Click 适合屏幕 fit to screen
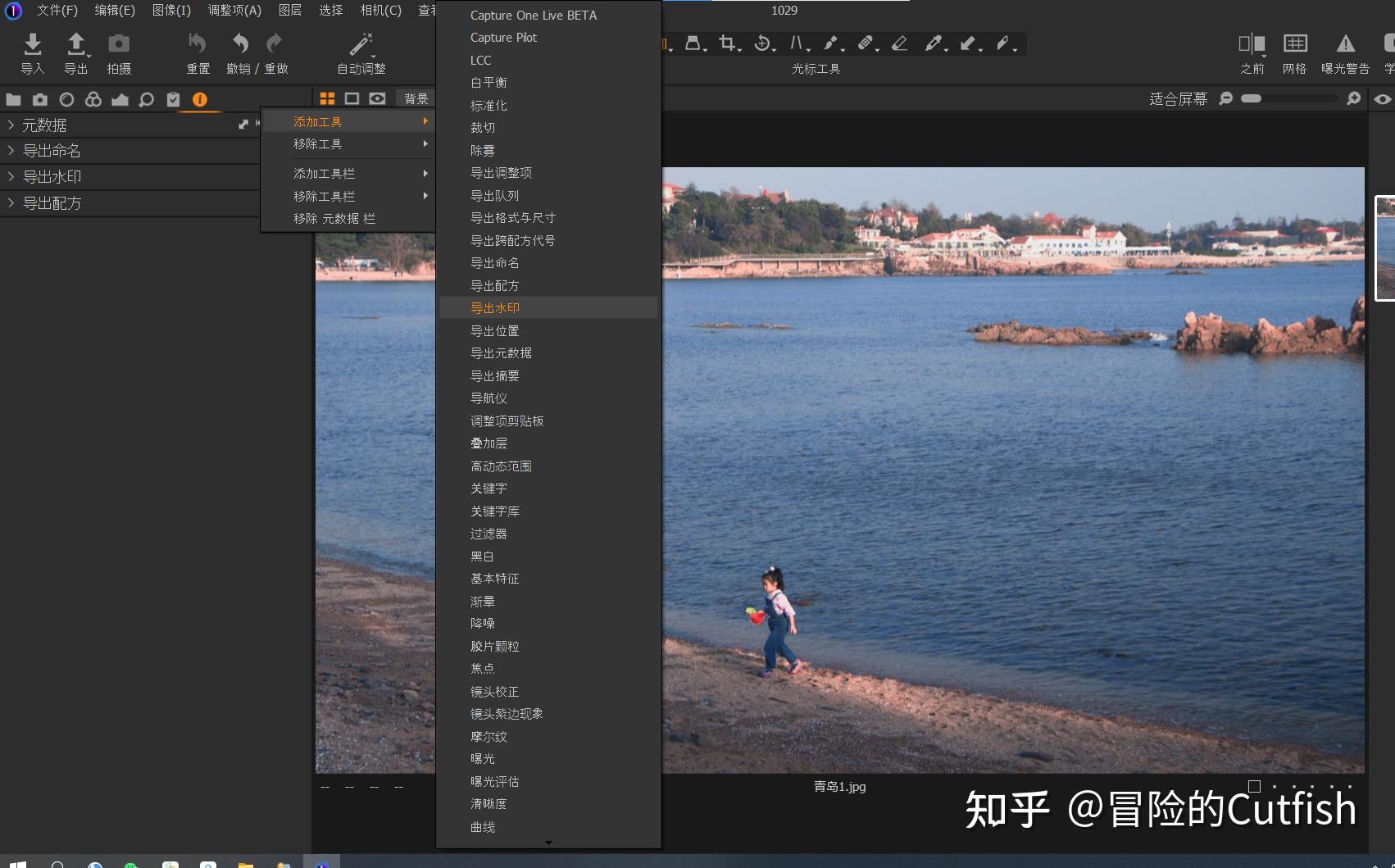 pyautogui.click(x=1178, y=98)
